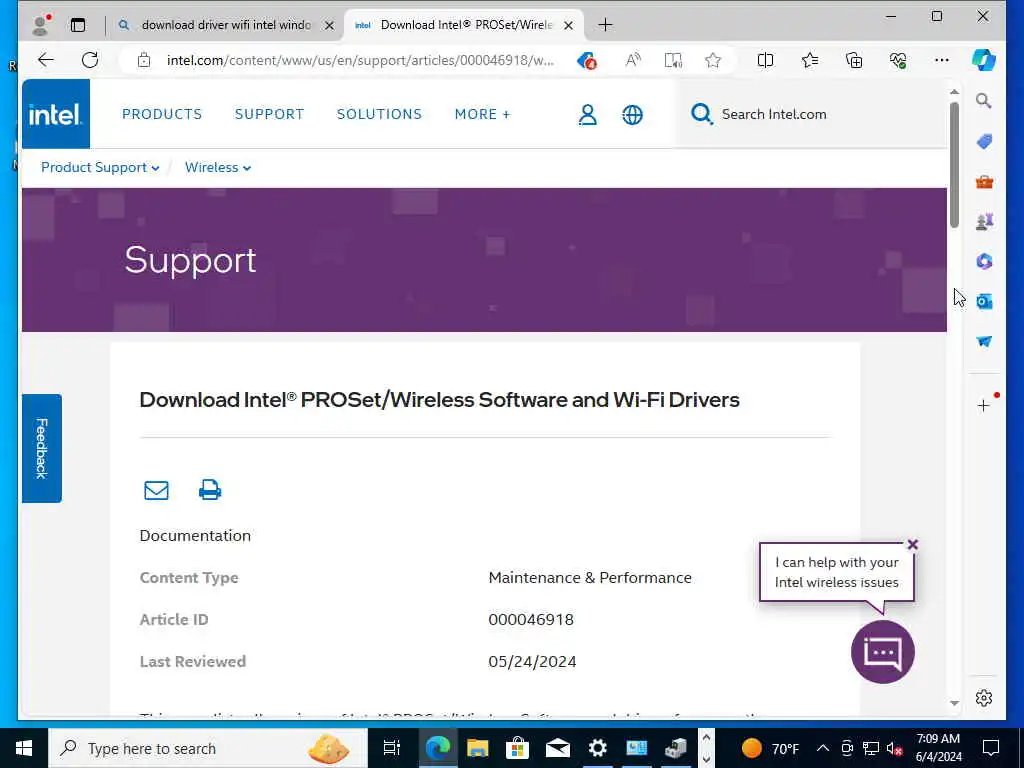Open Settings gear on the taskbar

(x=597, y=748)
